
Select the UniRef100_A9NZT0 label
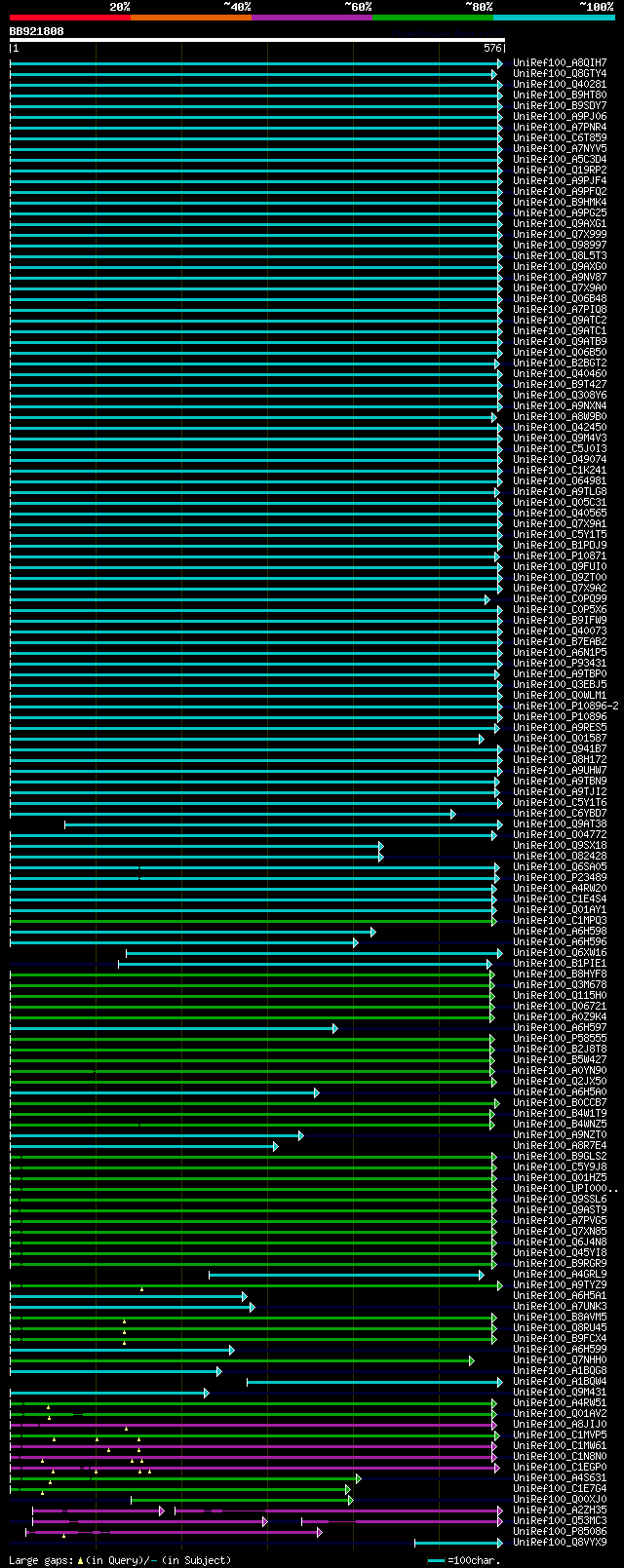pyautogui.click(x=560, y=1134)
